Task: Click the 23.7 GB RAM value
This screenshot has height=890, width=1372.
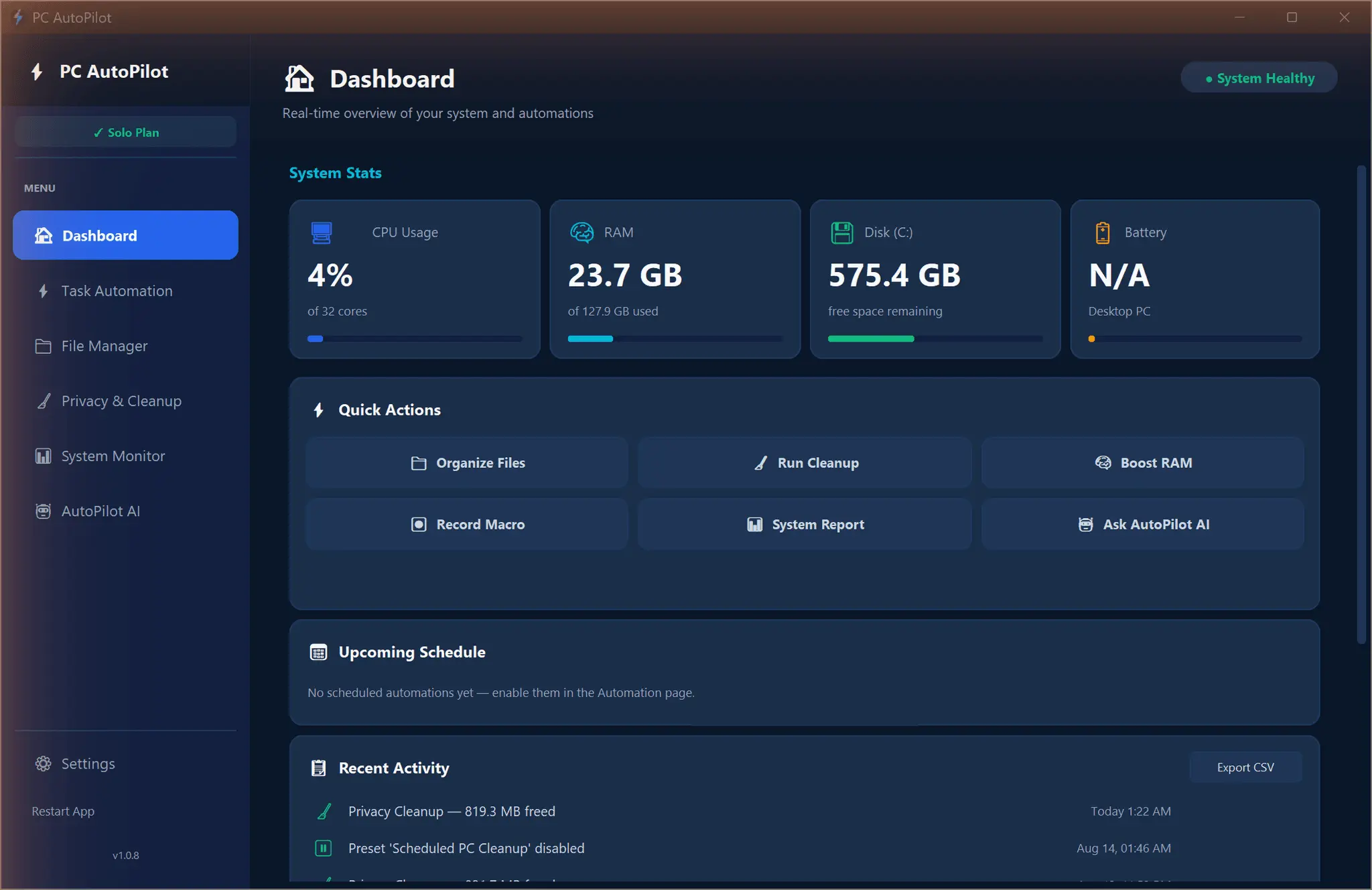Action: coord(625,275)
